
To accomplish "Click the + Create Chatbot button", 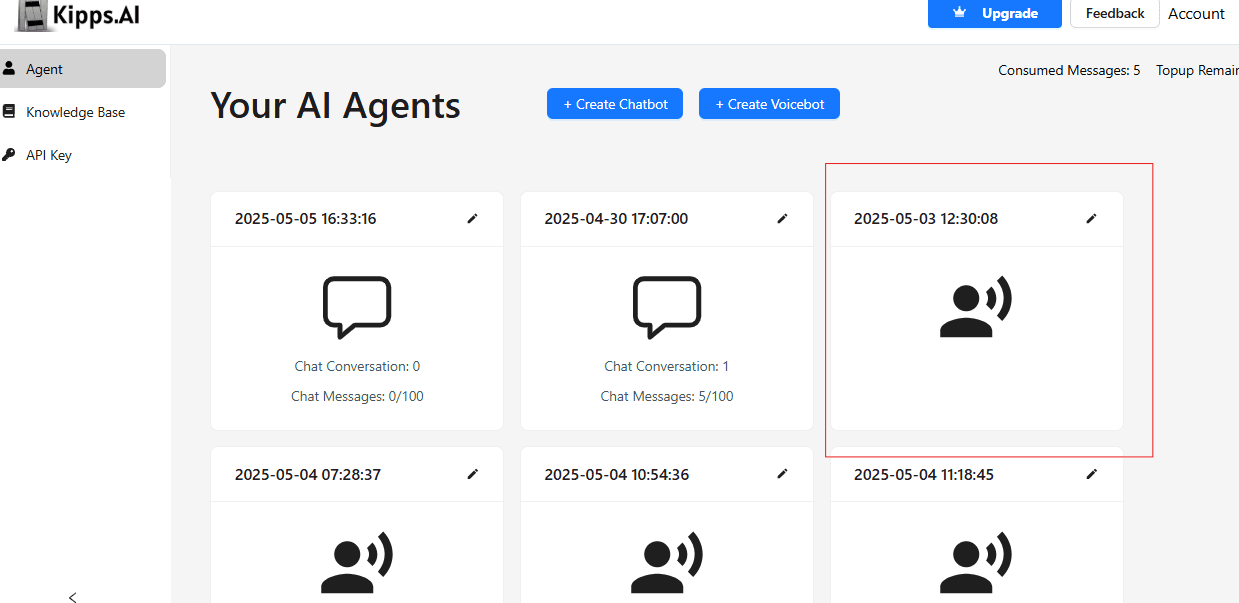I will (614, 104).
